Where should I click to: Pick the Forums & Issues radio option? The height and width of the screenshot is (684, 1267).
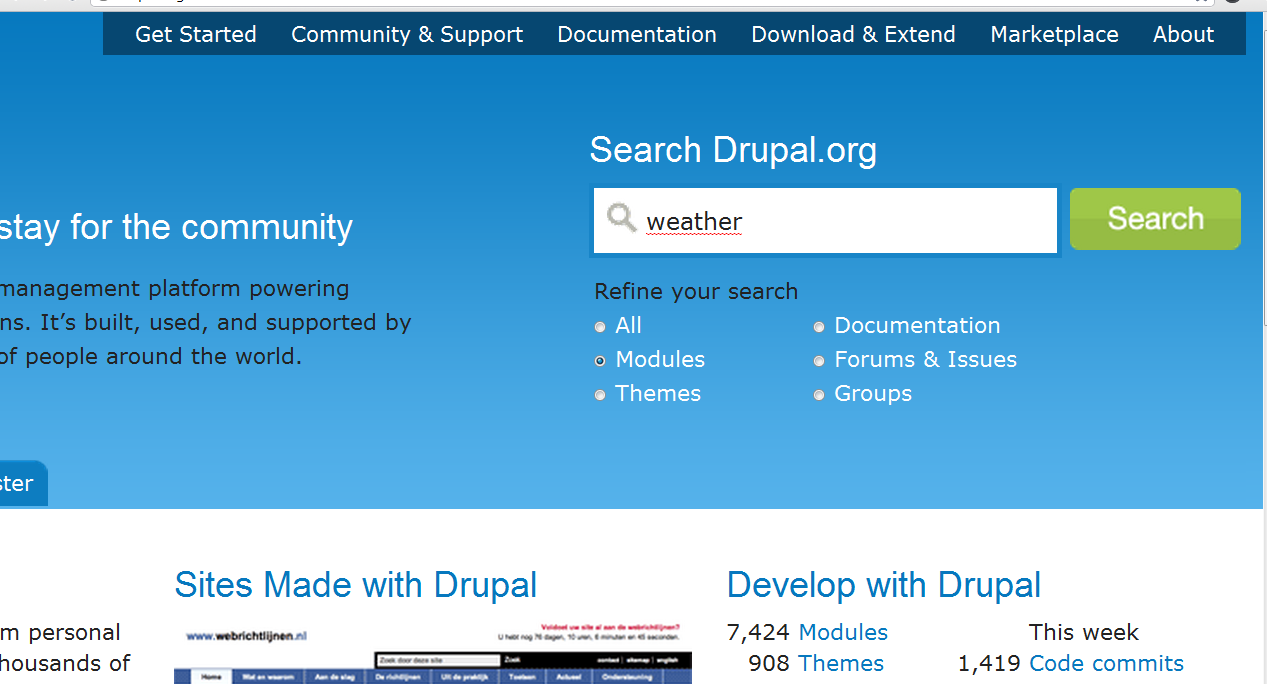coord(819,361)
